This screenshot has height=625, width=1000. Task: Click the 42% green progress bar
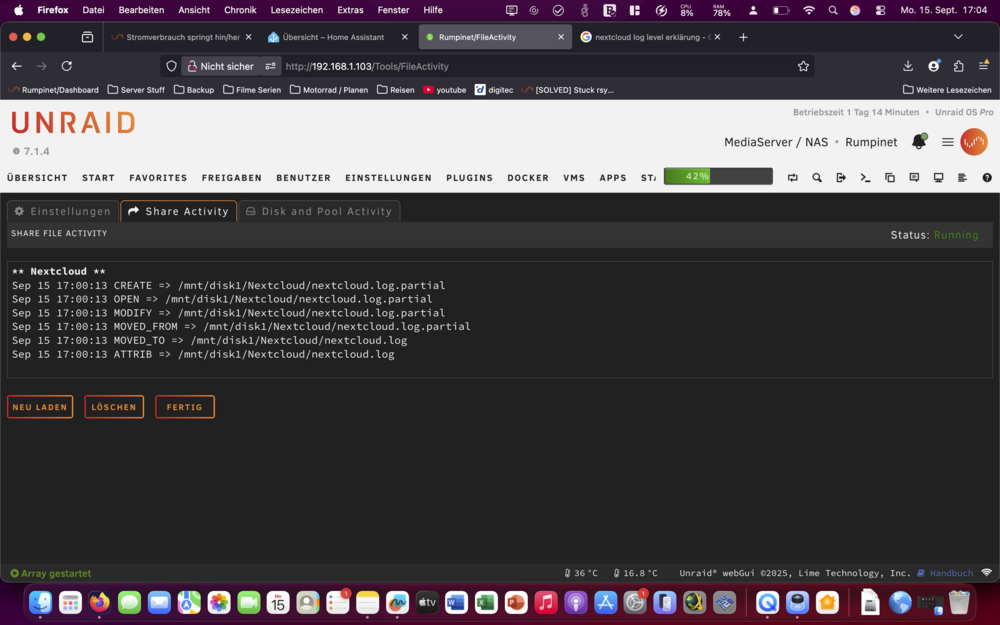click(718, 176)
